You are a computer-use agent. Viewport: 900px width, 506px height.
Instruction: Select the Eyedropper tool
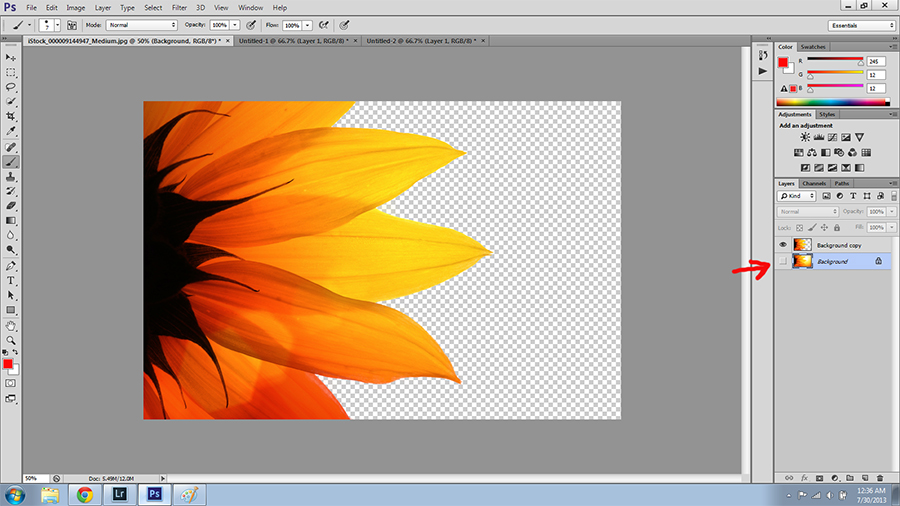click(11, 131)
